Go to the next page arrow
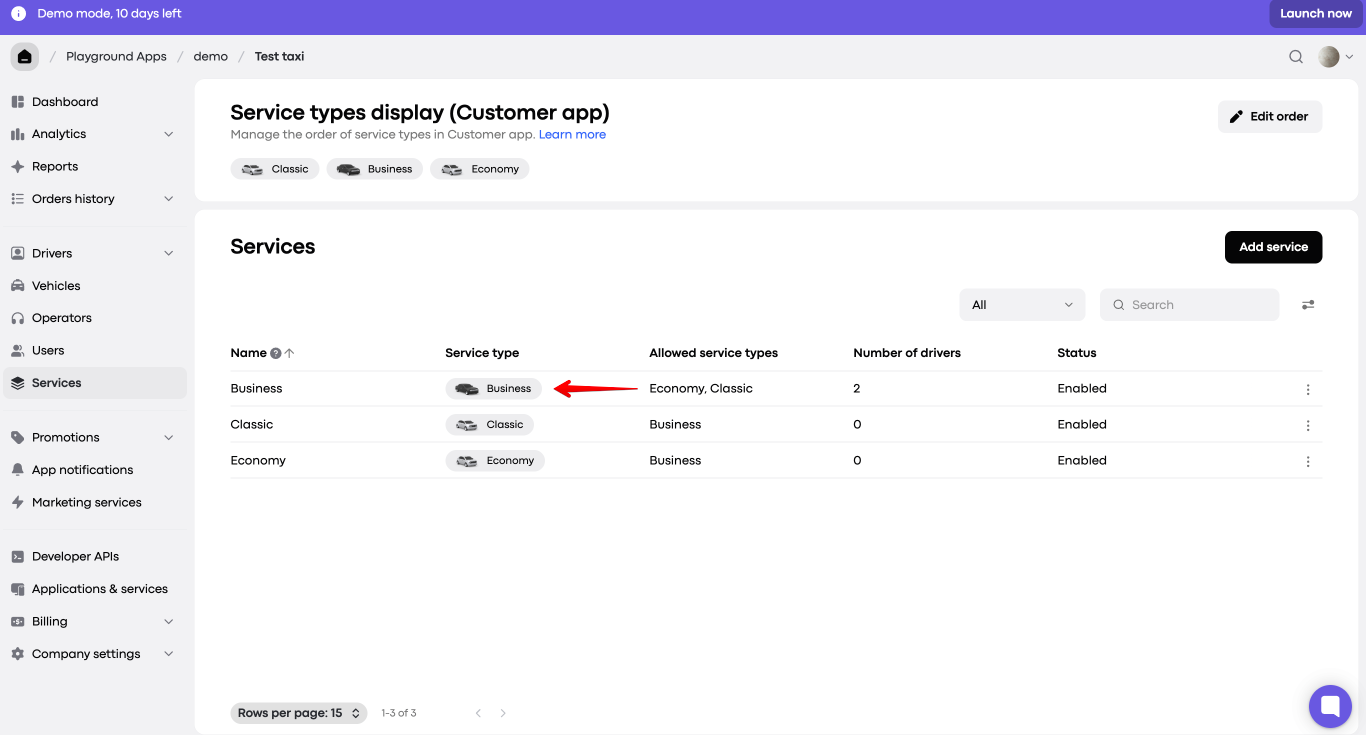The width and height of the screenshot is (1366, 735). tap(503, 713)
